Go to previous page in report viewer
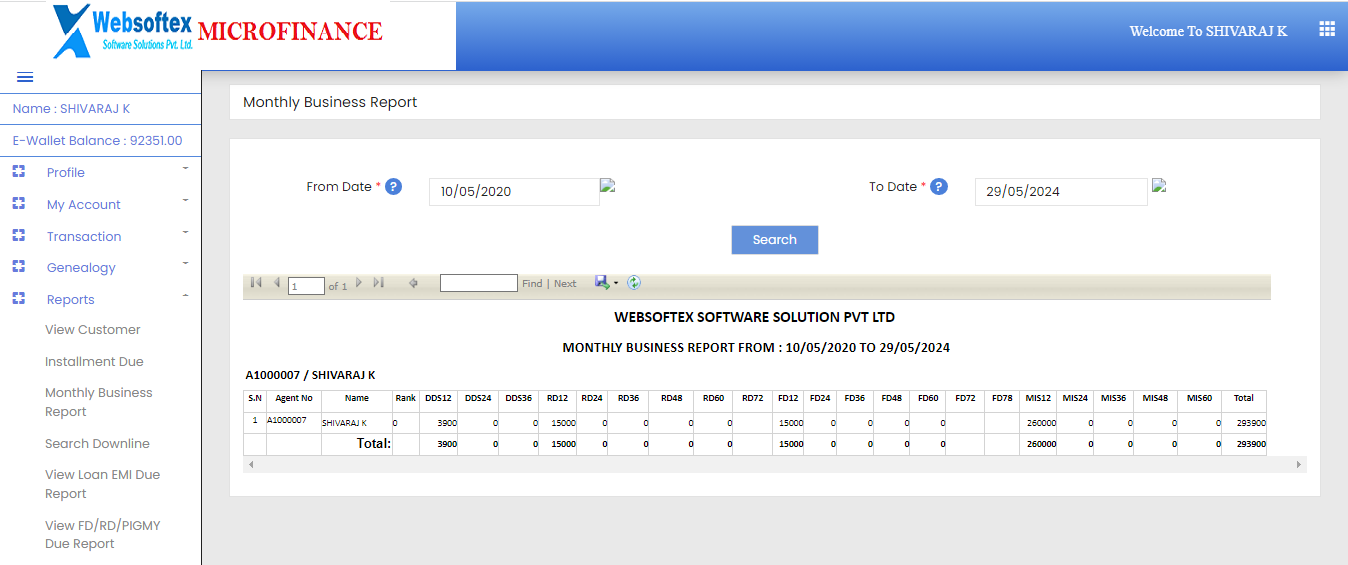 pos(277,283)
